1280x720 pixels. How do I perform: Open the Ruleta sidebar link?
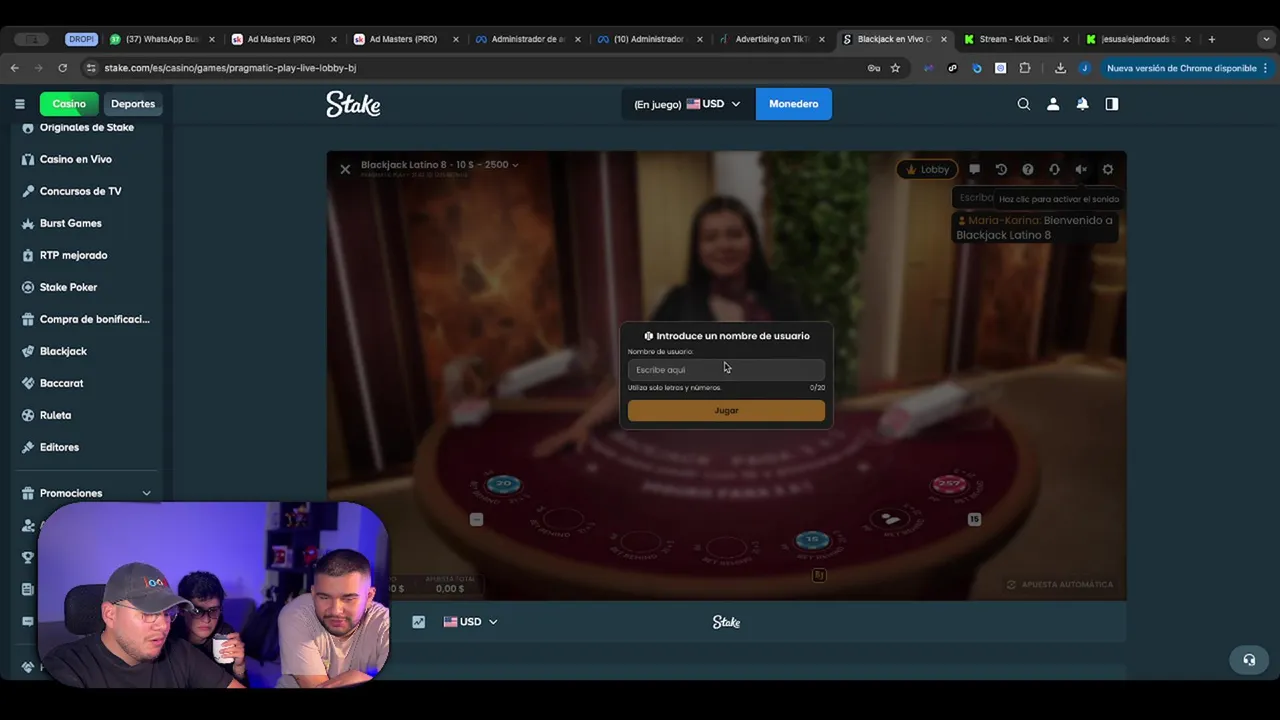pos(55,415)
